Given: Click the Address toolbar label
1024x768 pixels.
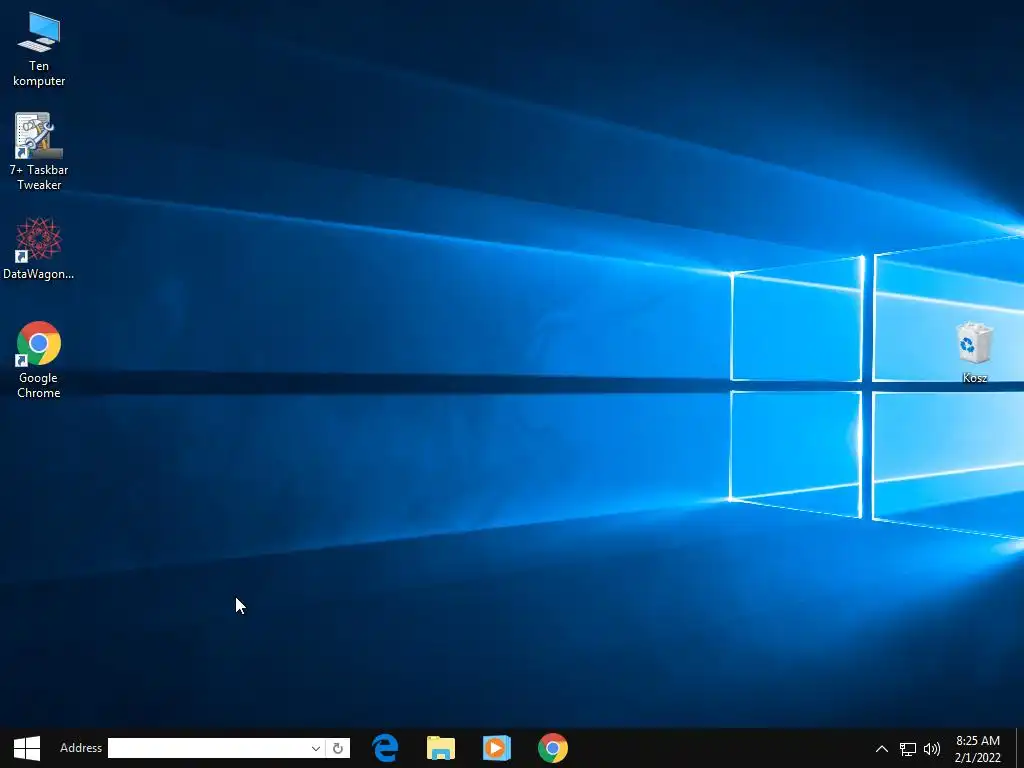Looking at the screenshot, I should click(81, 748).
